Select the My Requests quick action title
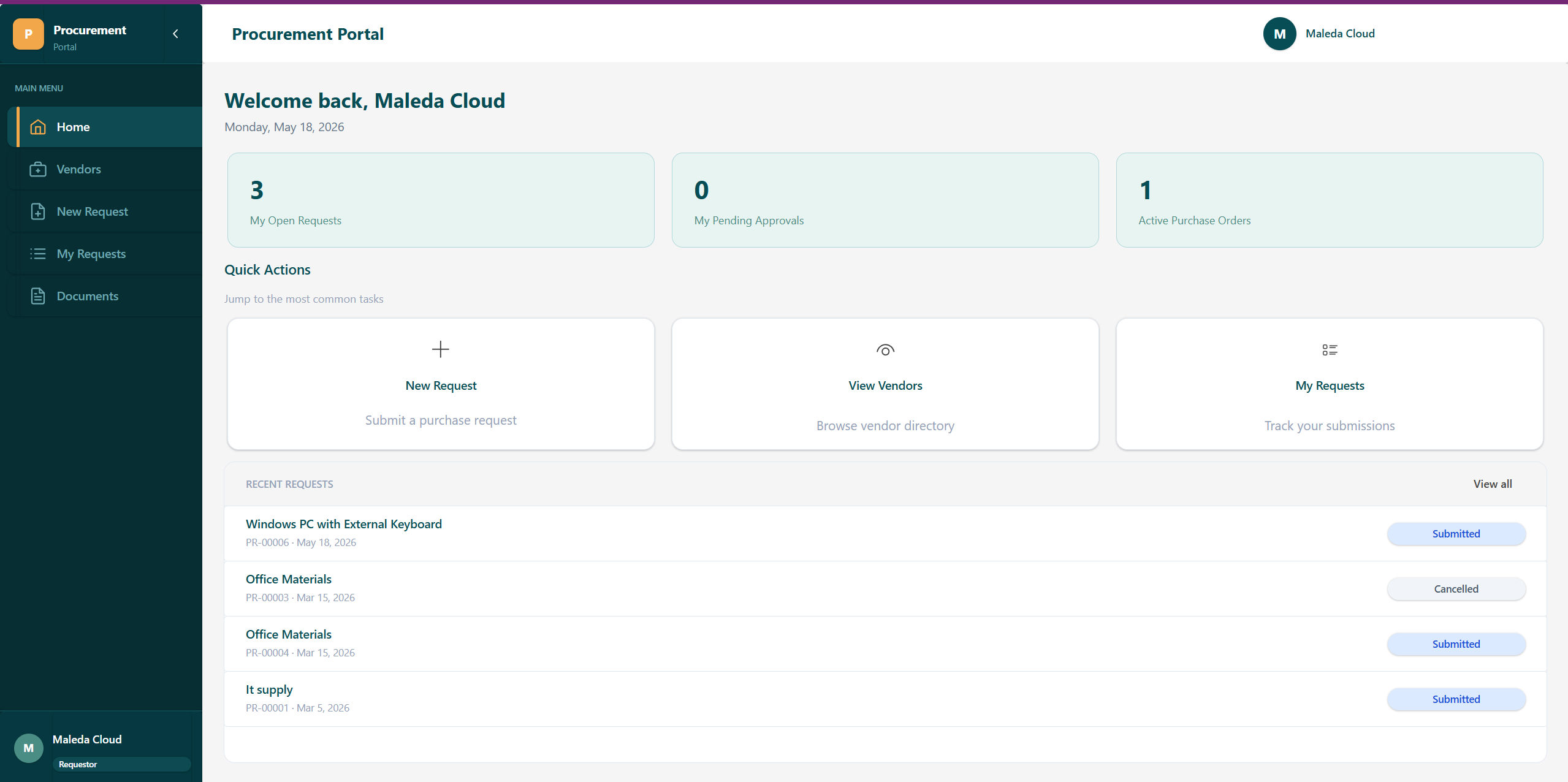The height and width of the screenshot is (782, 1568). (x=1330, y=385)
